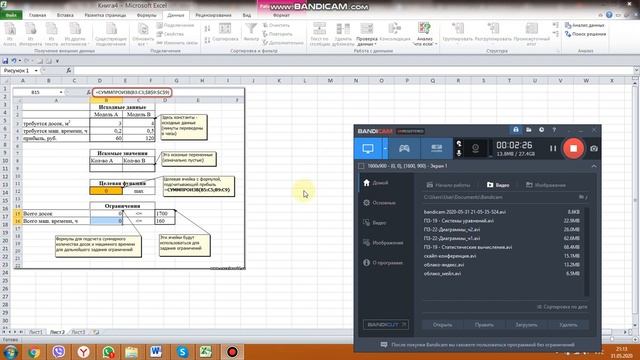Switch to Изображения tab above the file list
The height and width of the screenshot is (360, 640).
pos(546,185)
